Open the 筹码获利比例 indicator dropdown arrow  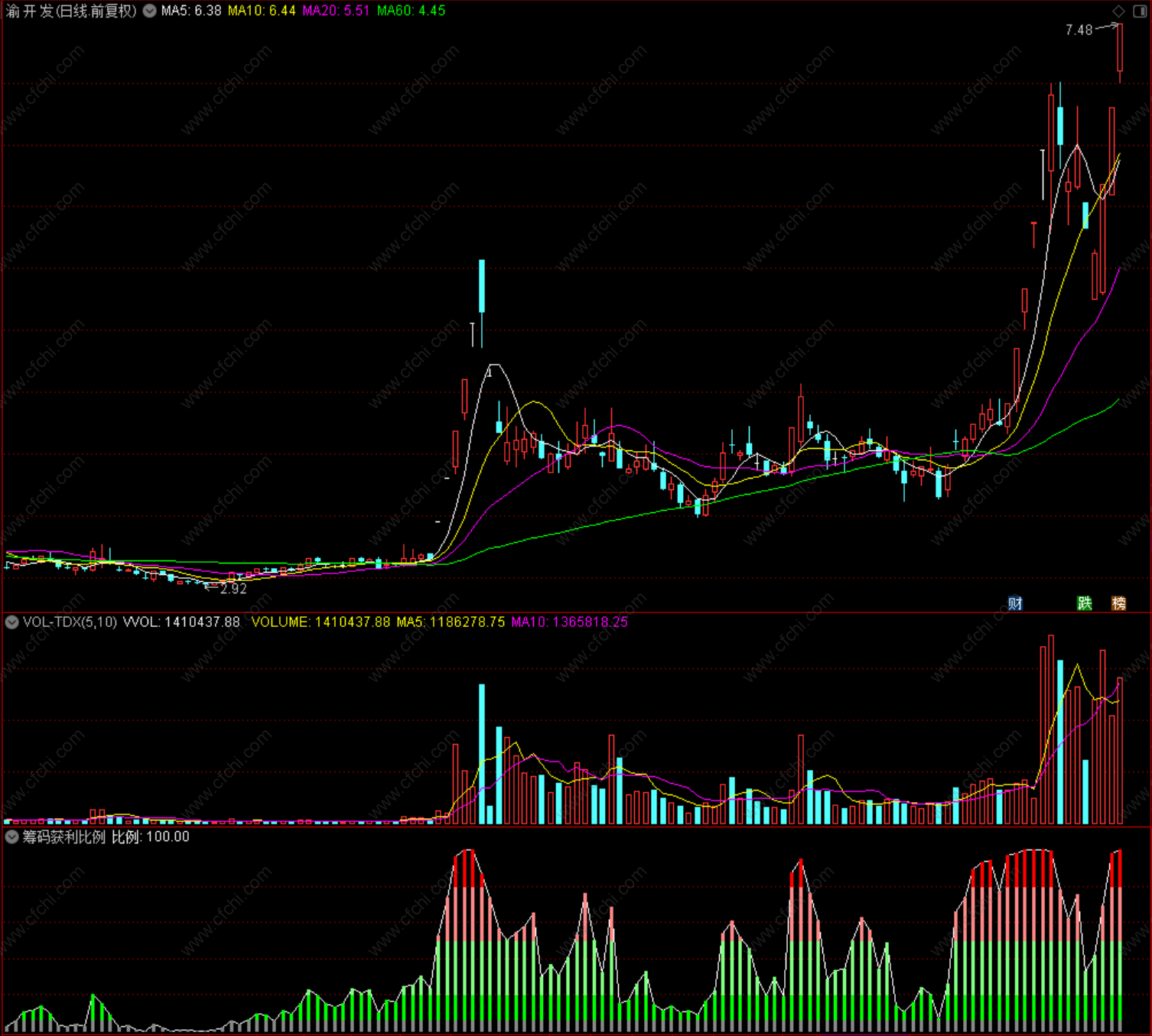tap(11, 836)
